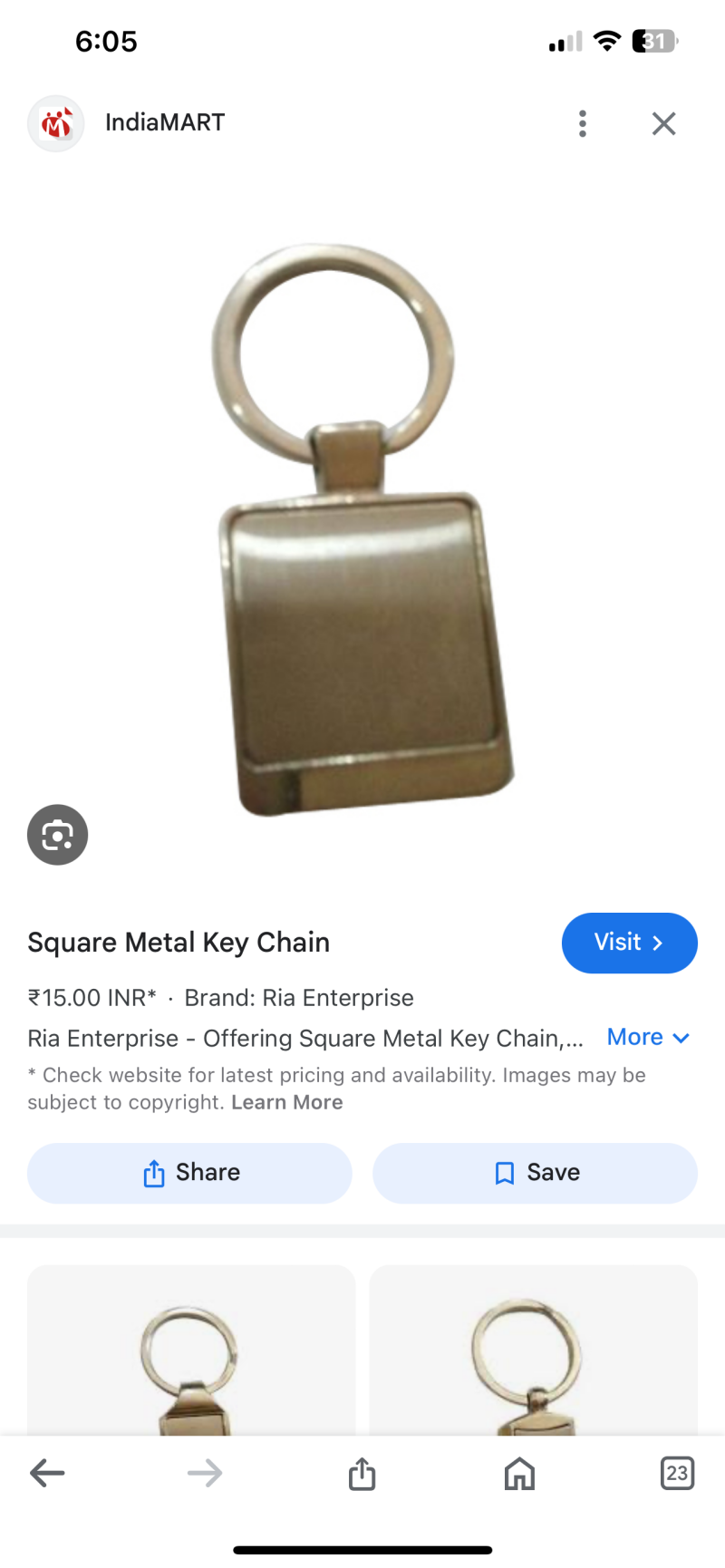725x1568 pixels.
Task: Close the image preview panel
Action: click(664, 123)
